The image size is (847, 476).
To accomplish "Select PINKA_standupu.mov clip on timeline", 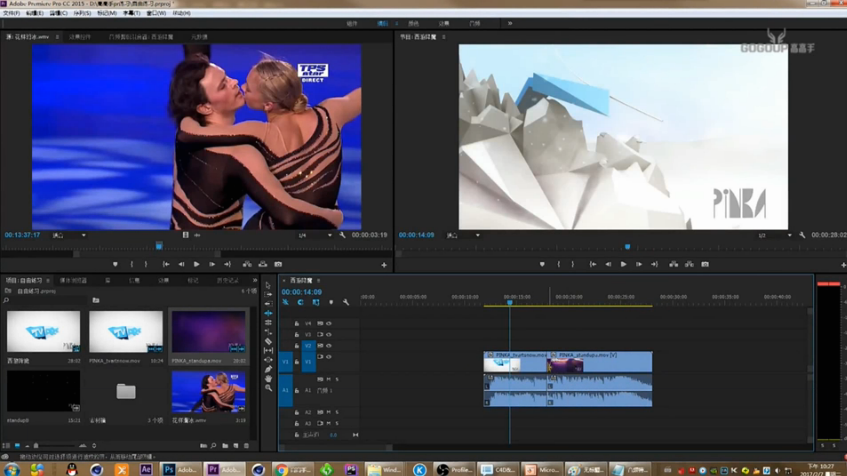I will point(600,362).
